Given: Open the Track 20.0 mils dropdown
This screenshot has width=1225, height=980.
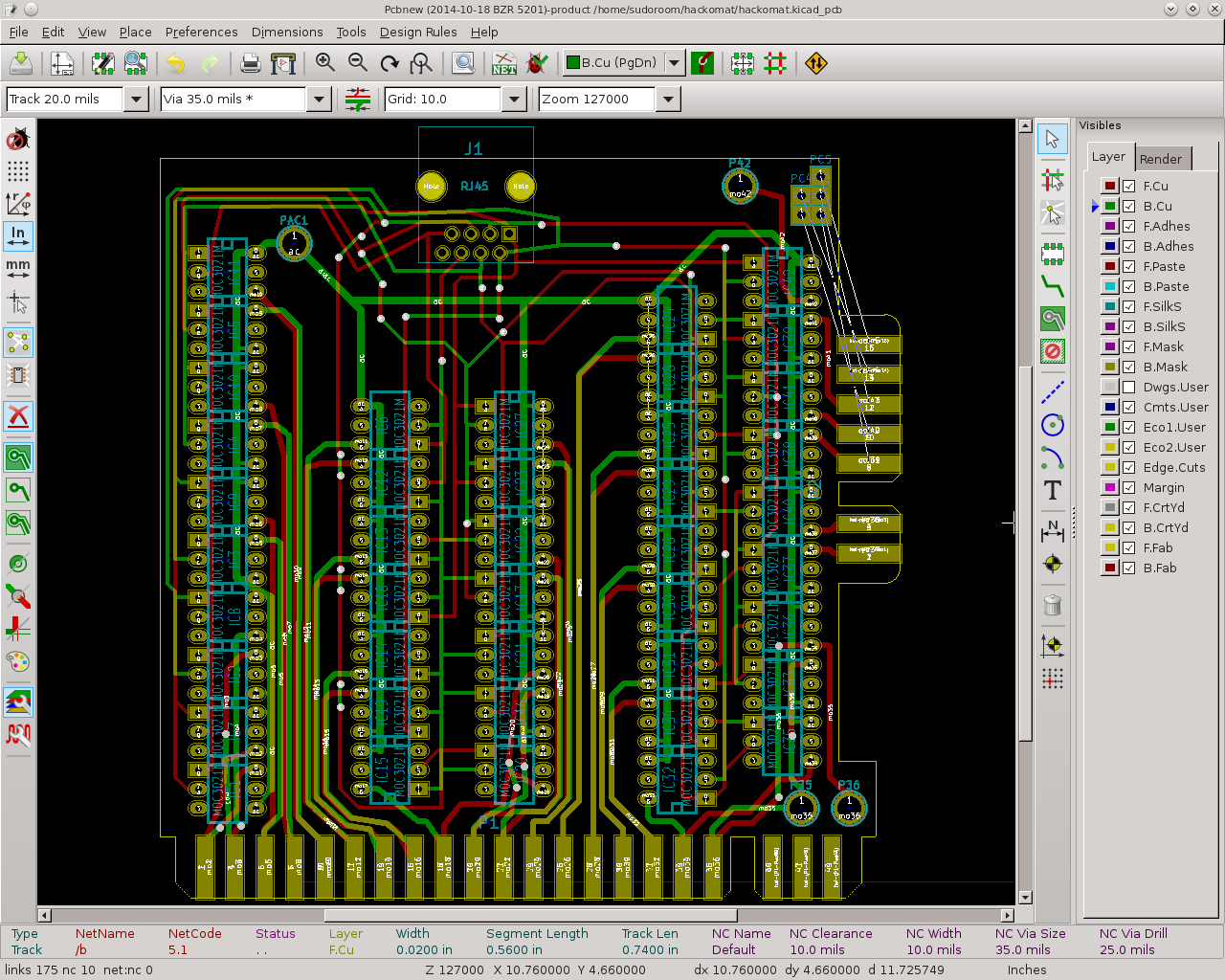Looking at the screenshot, I should [x=136, y=99].
